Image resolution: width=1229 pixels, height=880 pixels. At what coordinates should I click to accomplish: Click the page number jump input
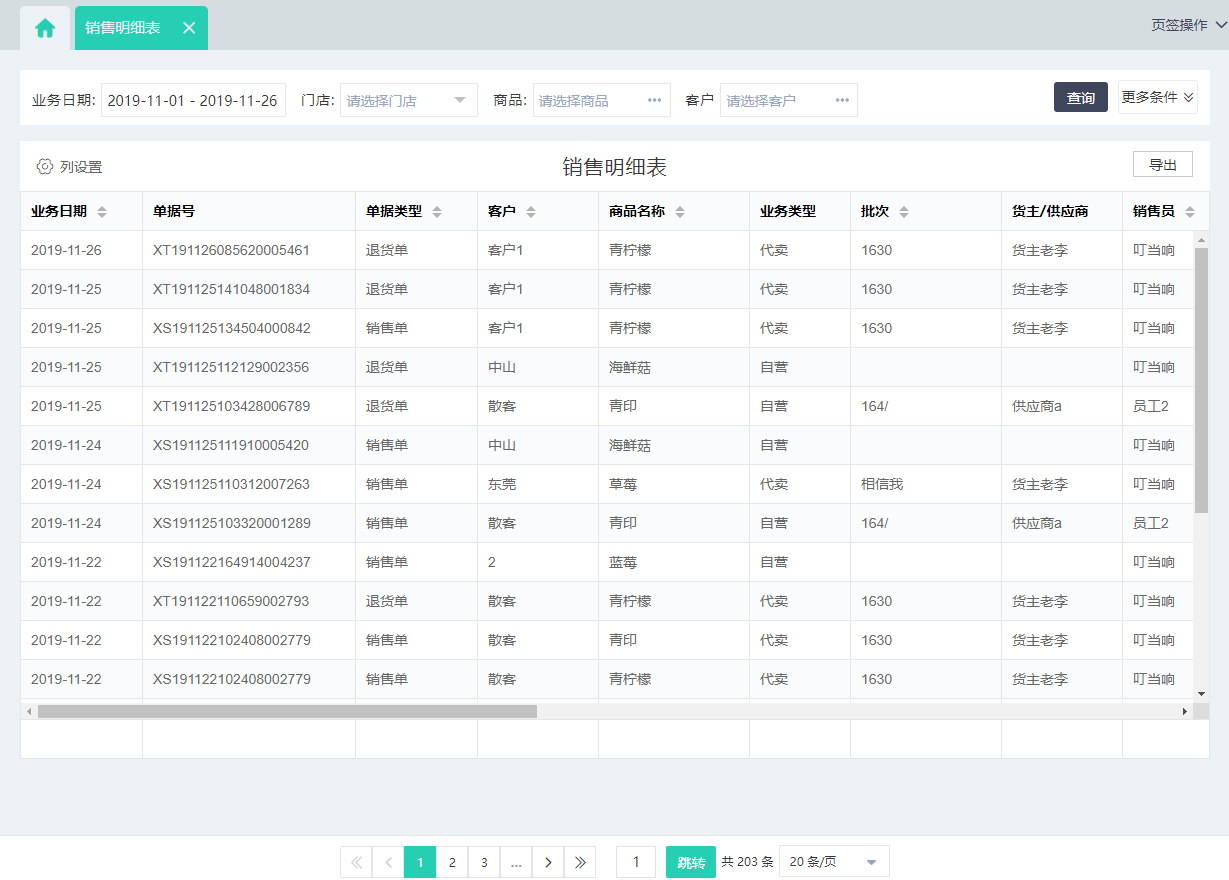click(636, 862)
